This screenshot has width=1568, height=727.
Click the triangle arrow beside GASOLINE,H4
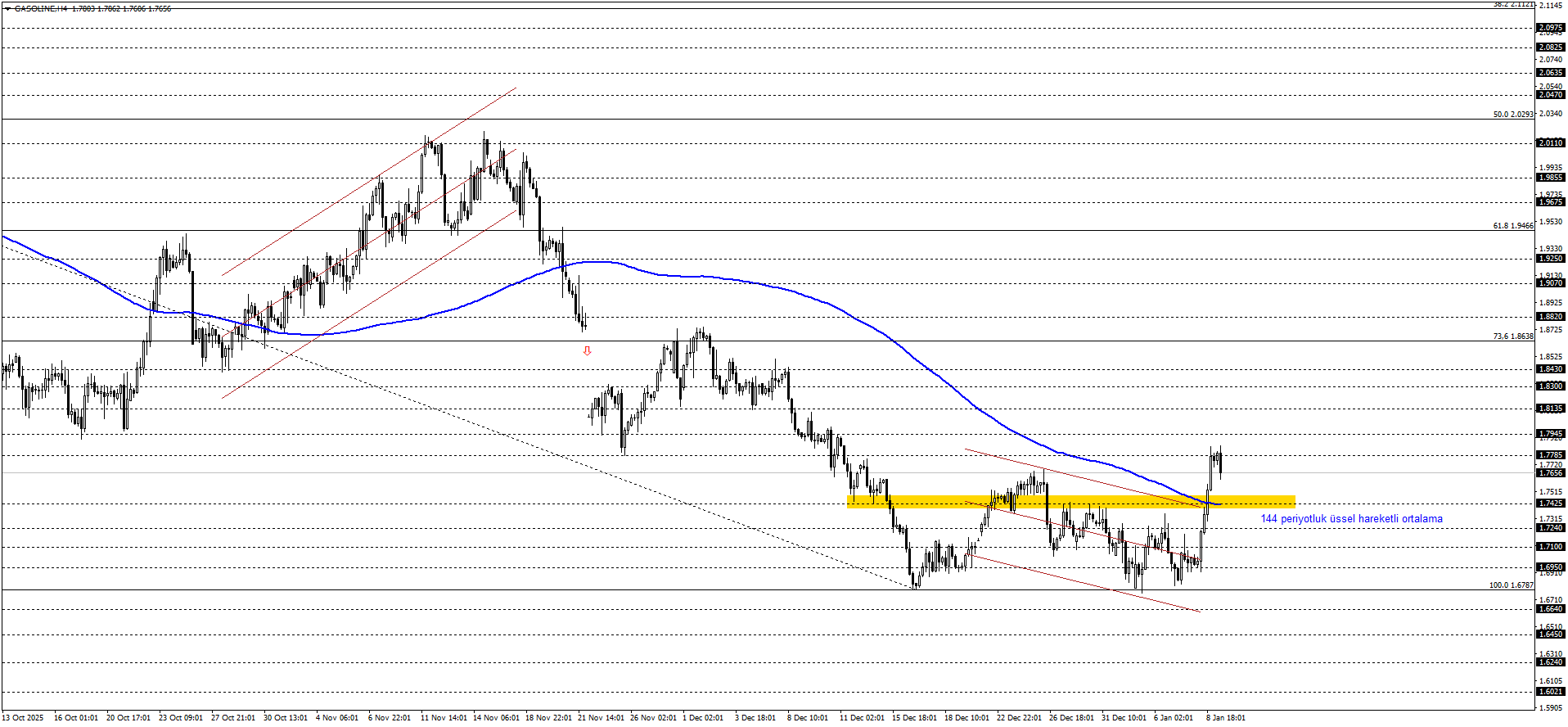pyautogui.click(x=8, y=9)
